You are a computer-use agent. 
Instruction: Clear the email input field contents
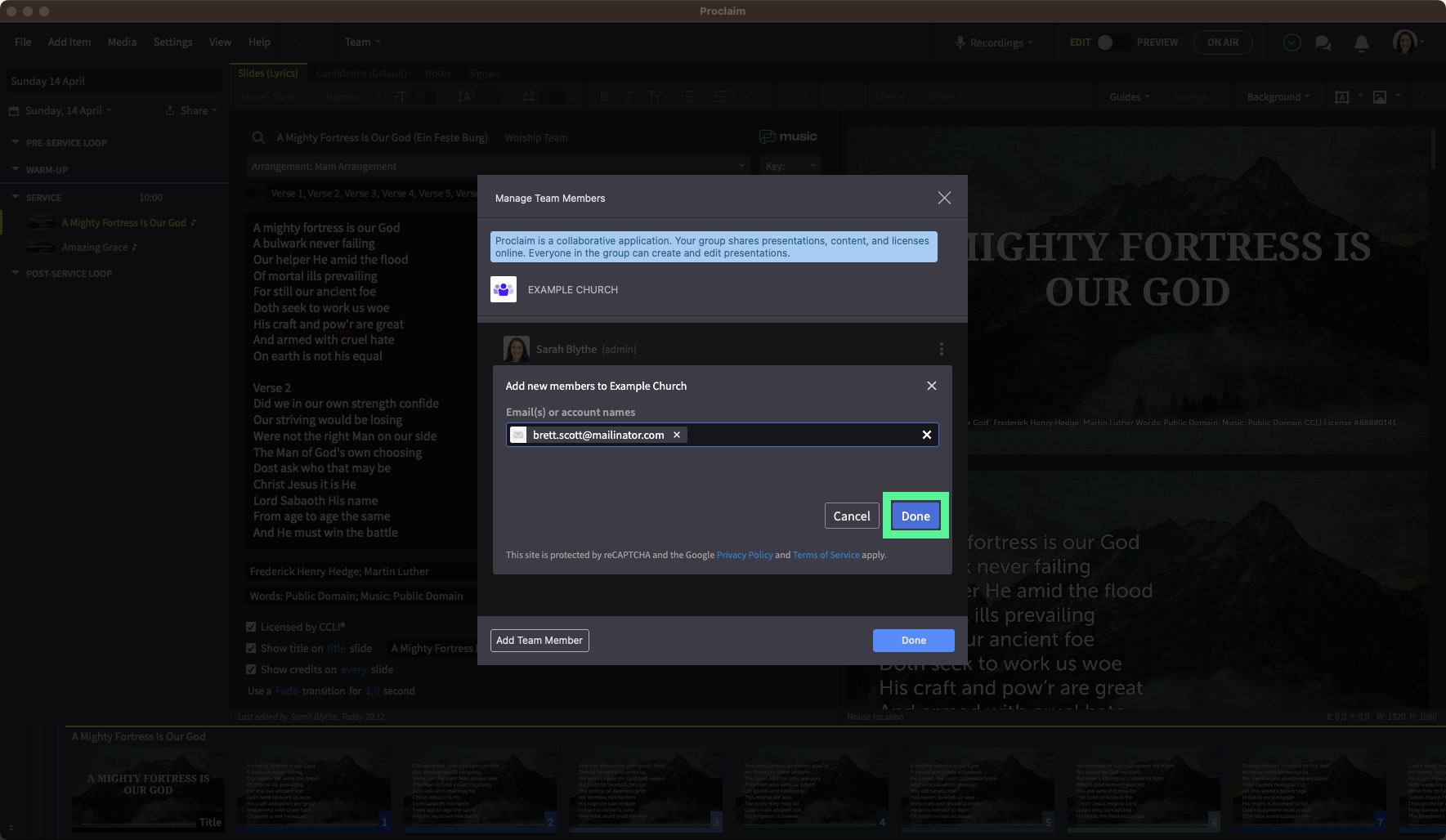[927, 435]
